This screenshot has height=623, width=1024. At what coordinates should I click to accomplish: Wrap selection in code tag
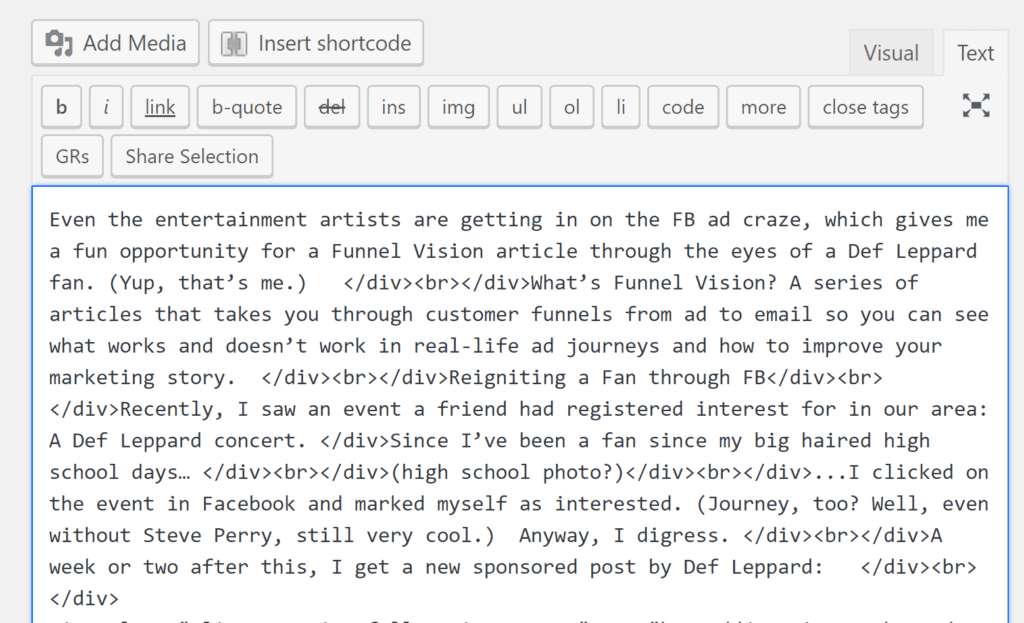(683, 107)
